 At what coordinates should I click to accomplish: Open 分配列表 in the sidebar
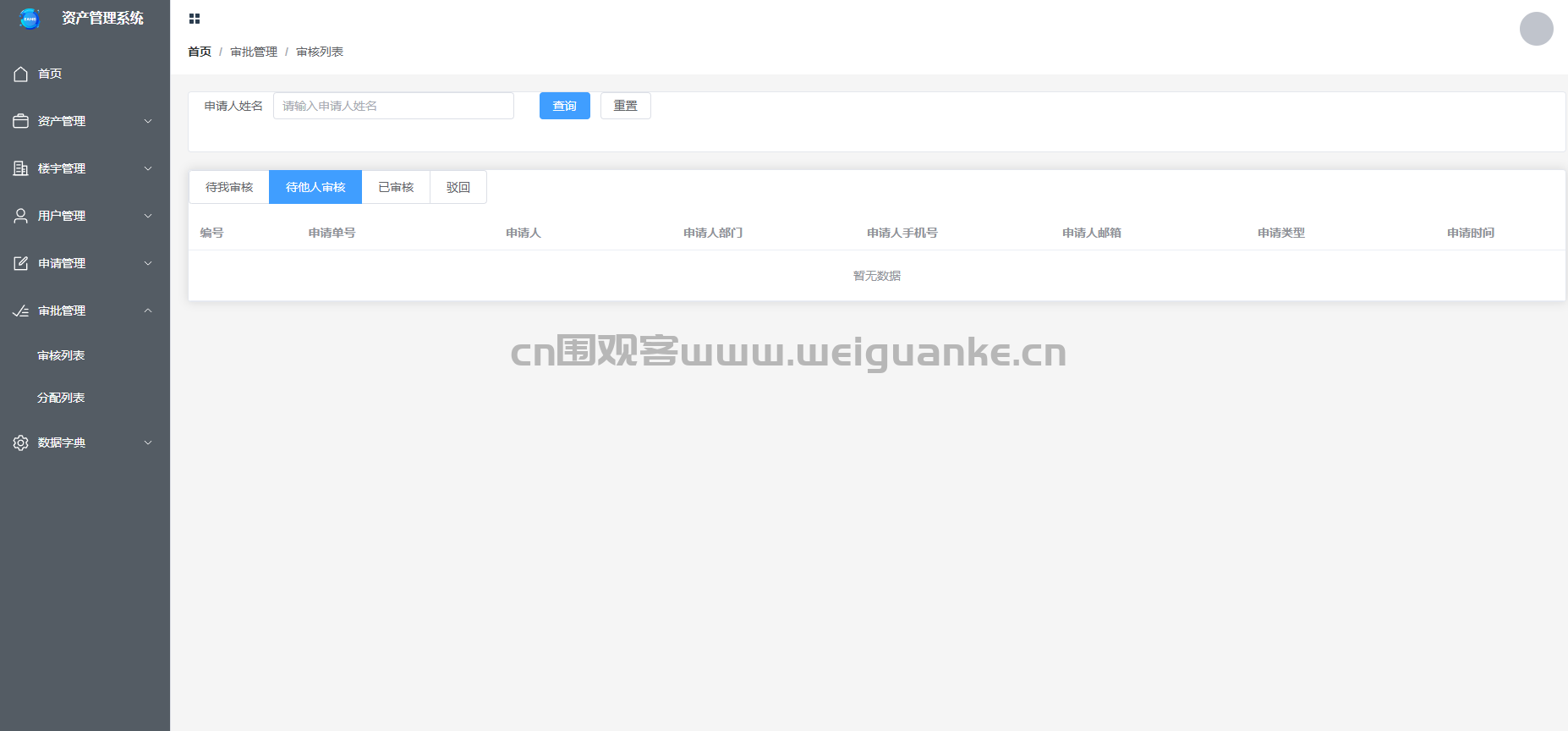pos(61,398)
